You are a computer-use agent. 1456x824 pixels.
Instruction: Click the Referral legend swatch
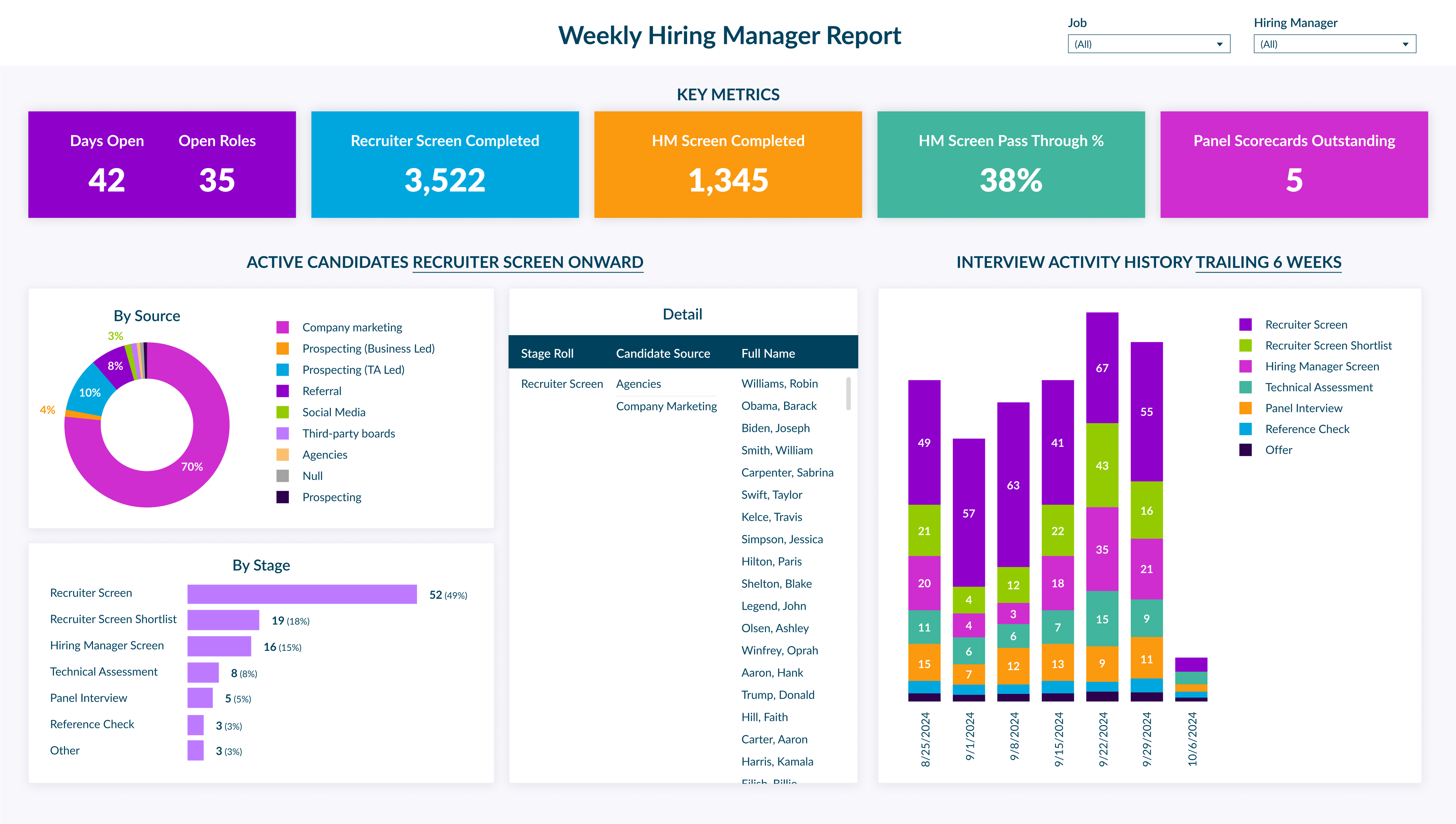coord(282,391)
